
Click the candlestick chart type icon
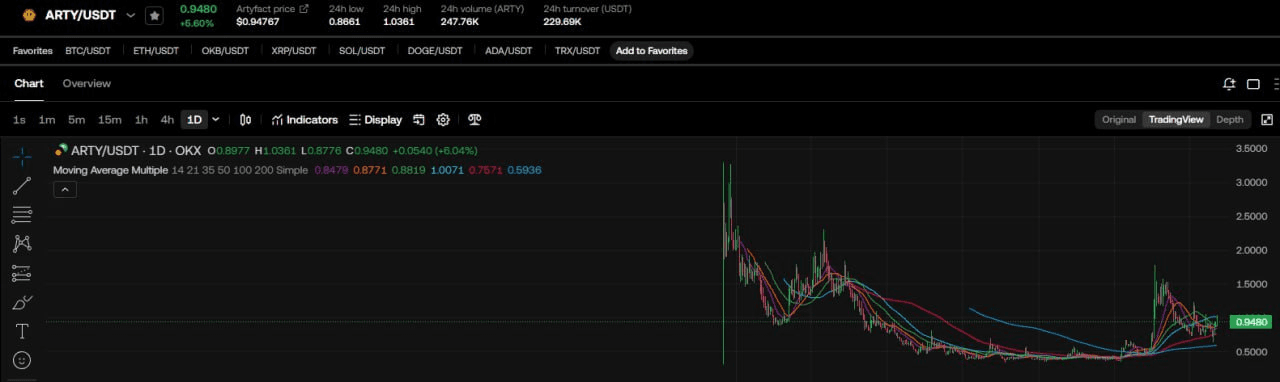[x=246, y=120]
